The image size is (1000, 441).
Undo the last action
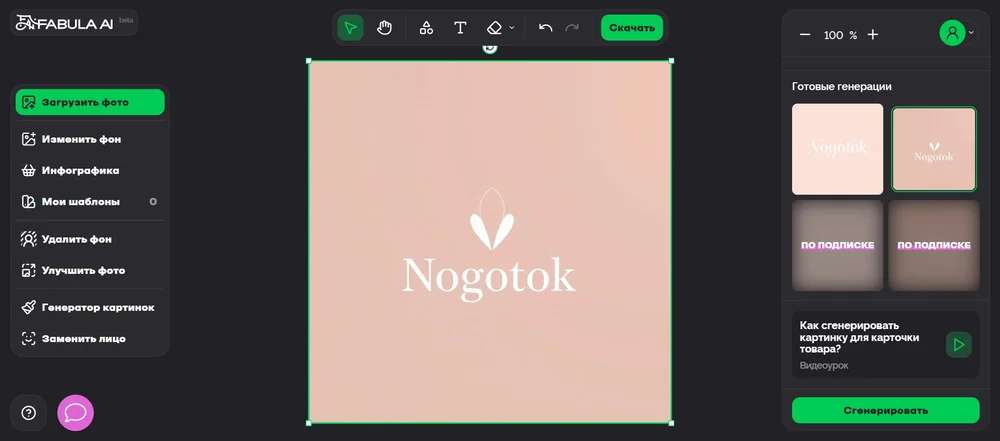[x=545, y=28]
